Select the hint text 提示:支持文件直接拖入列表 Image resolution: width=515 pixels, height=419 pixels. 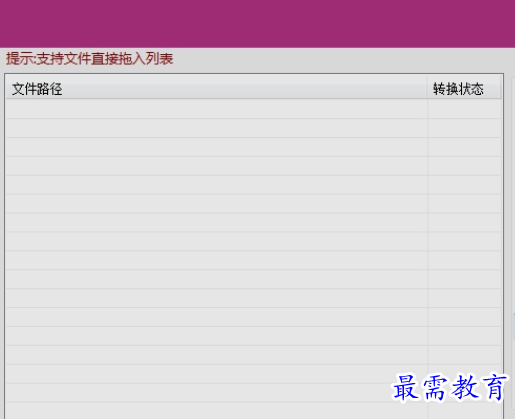point(89,59)
